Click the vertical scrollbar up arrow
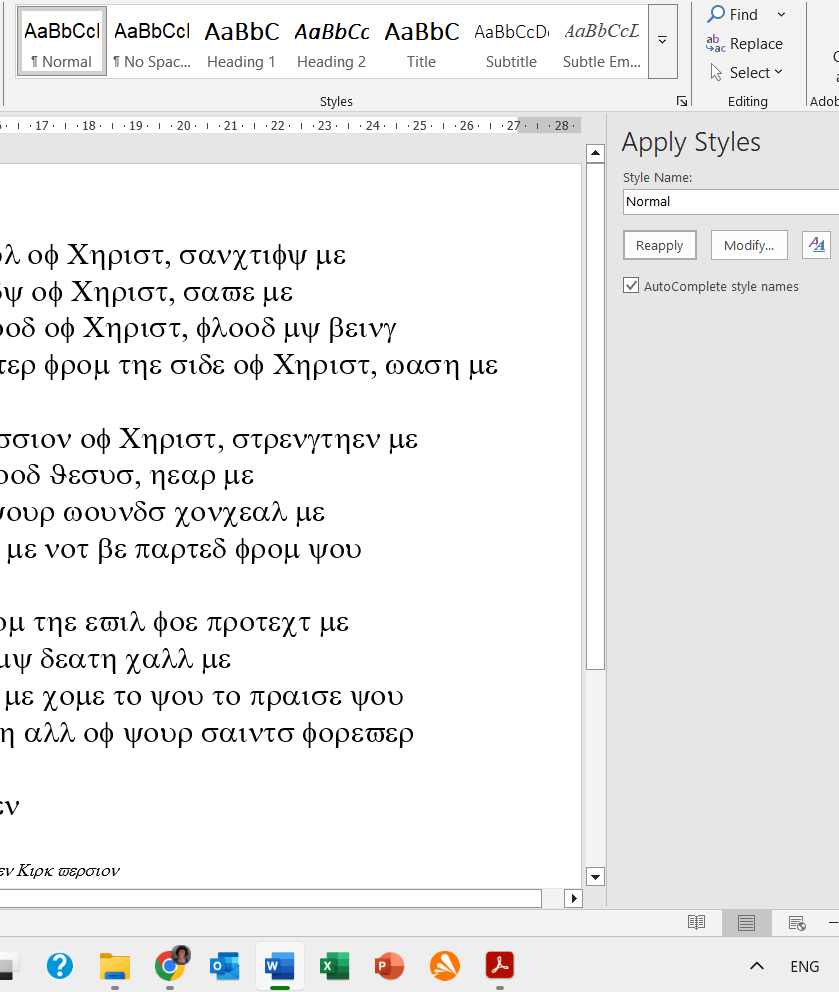Image resolution: width=839 pixels, height=992 pixels. point(595,153)
